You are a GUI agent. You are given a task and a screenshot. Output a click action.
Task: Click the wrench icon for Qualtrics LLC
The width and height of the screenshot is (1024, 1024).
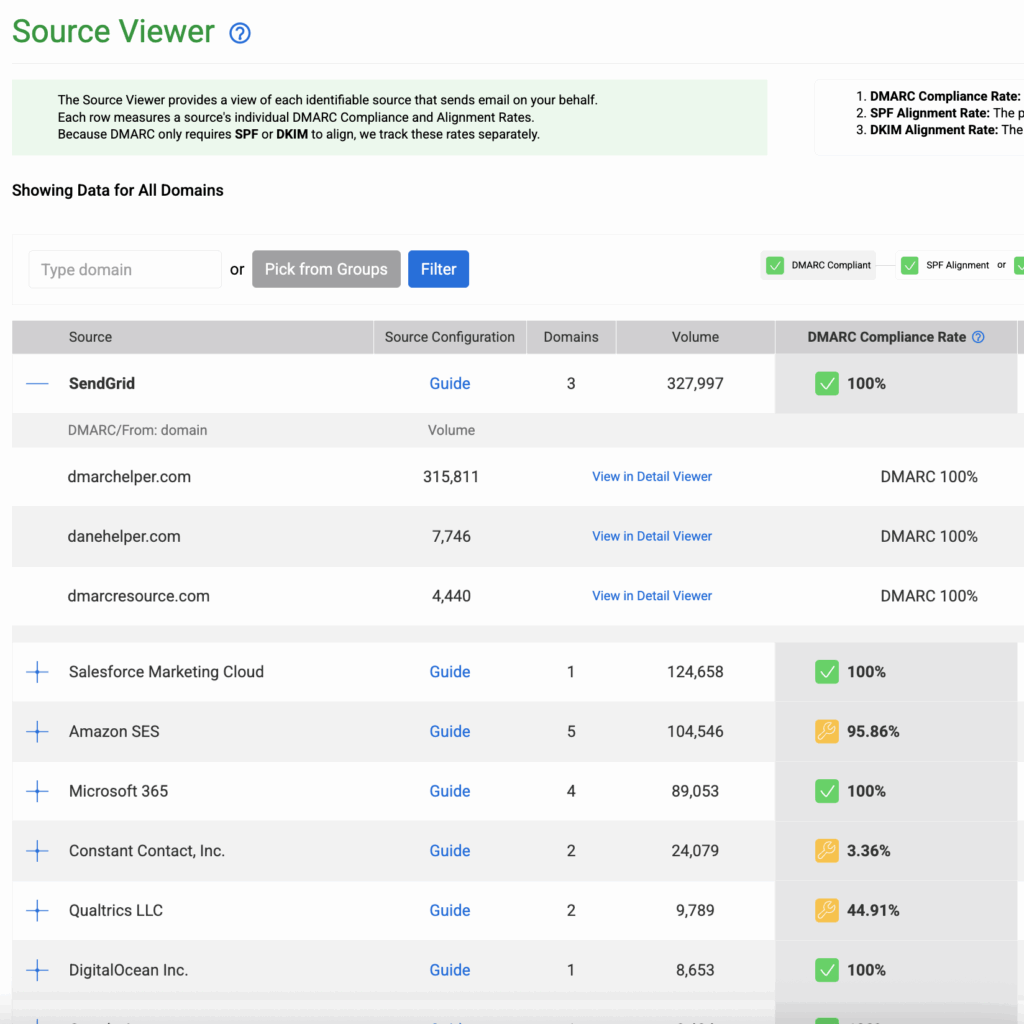[827, 910]
